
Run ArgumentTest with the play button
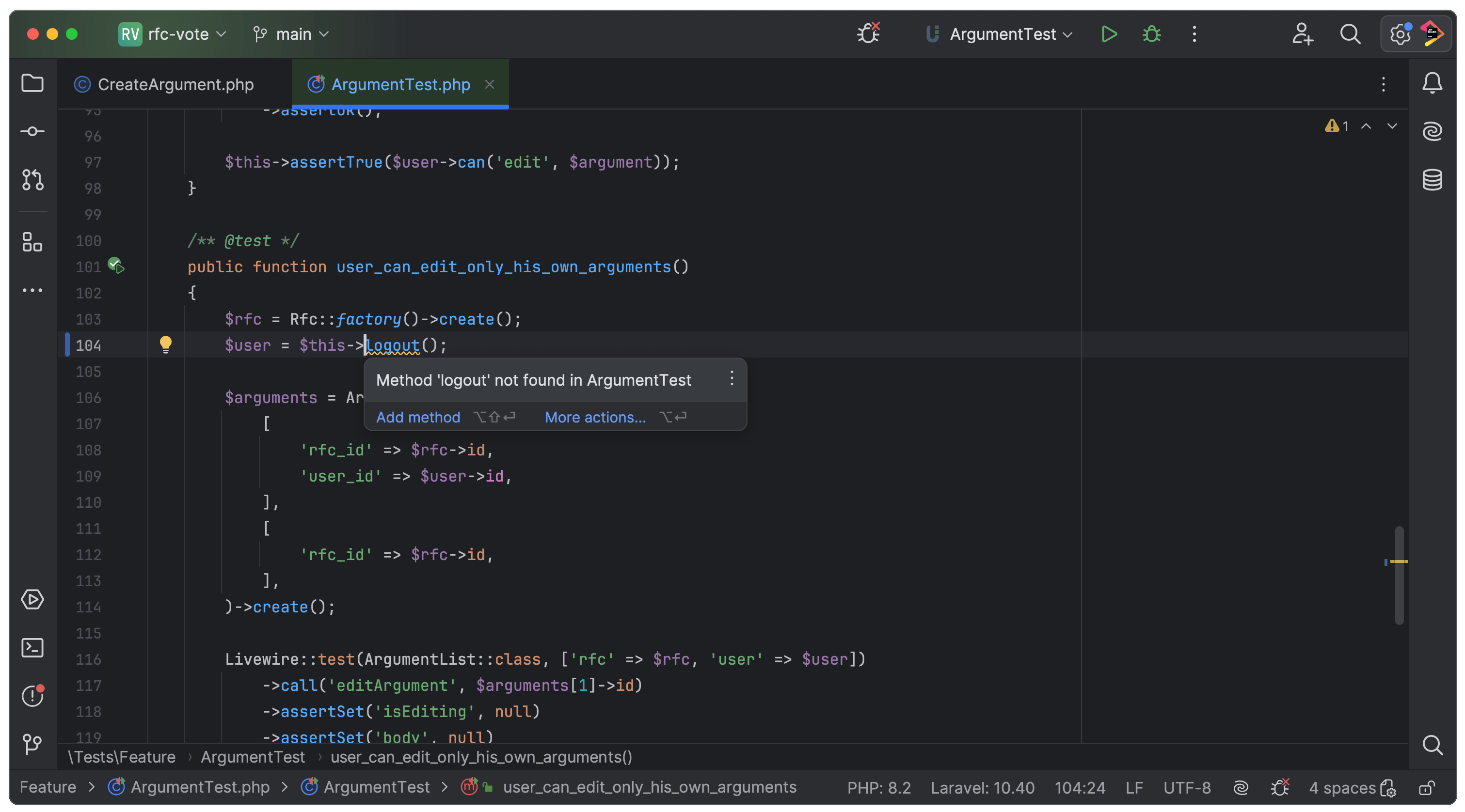tap(1108, 34)
